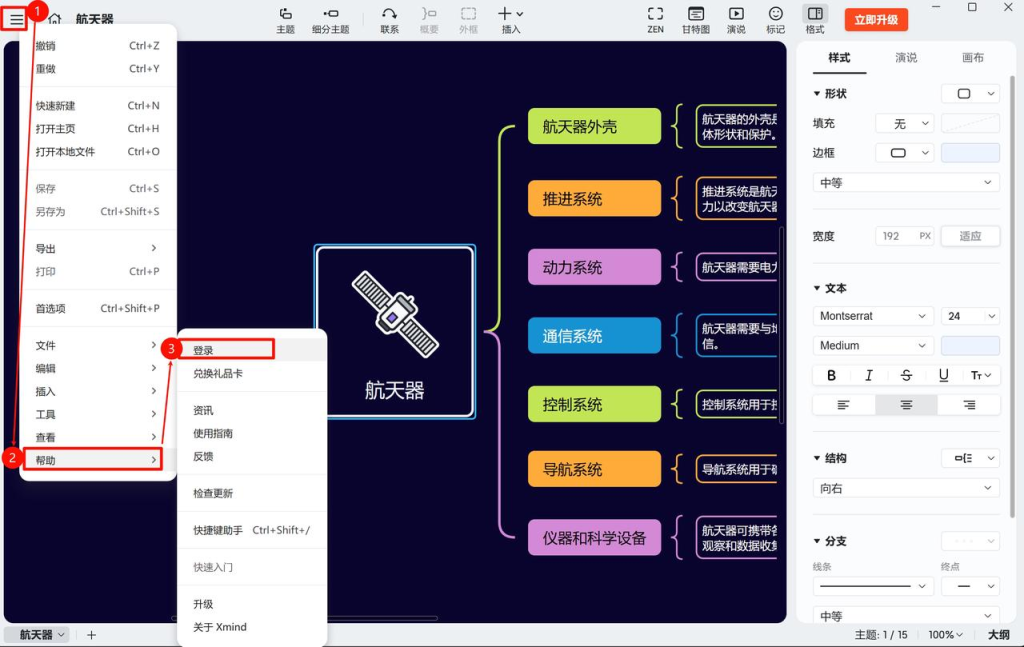Open the shape type dropdown
The width and height of the screenshot is (1024, 647).
[970, 93]
